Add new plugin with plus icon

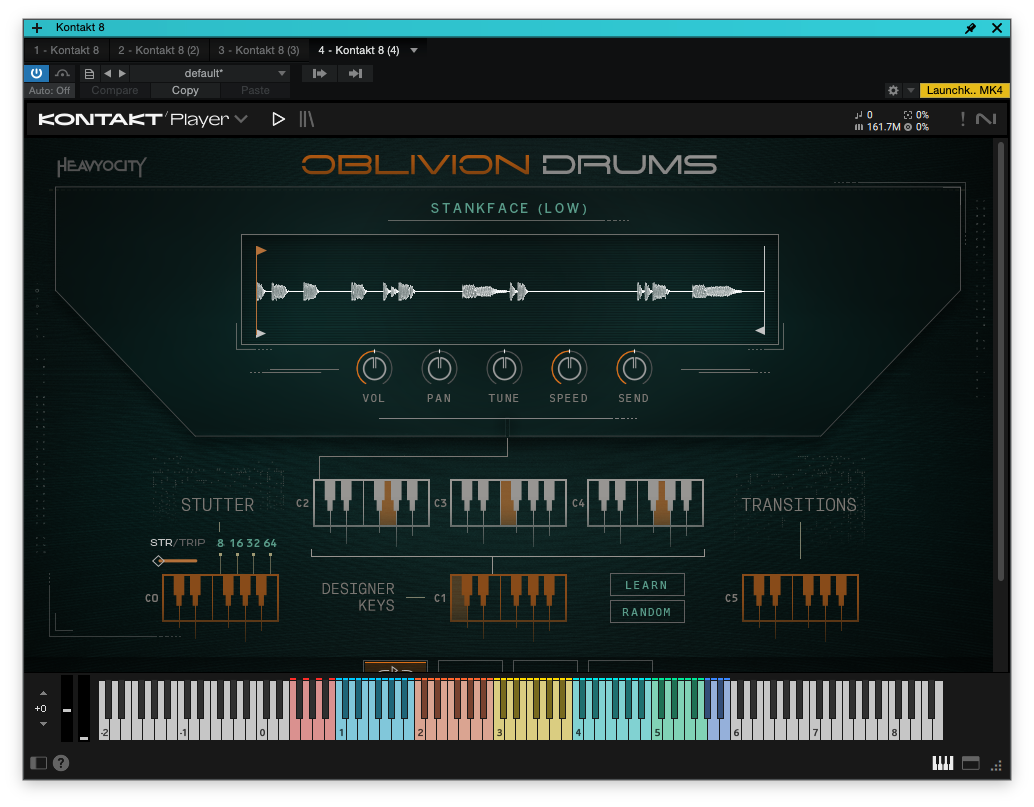click(x=37, y=28)
